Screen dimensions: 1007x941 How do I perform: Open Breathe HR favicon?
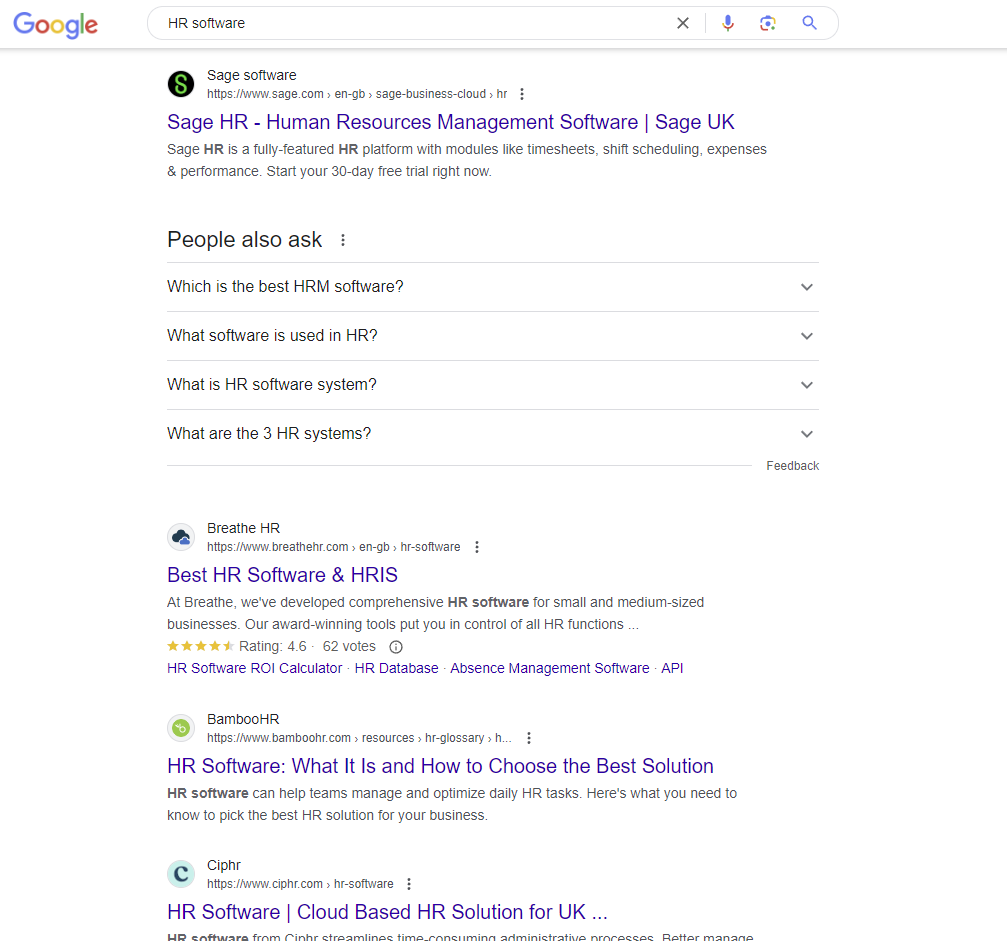(181, 537)
